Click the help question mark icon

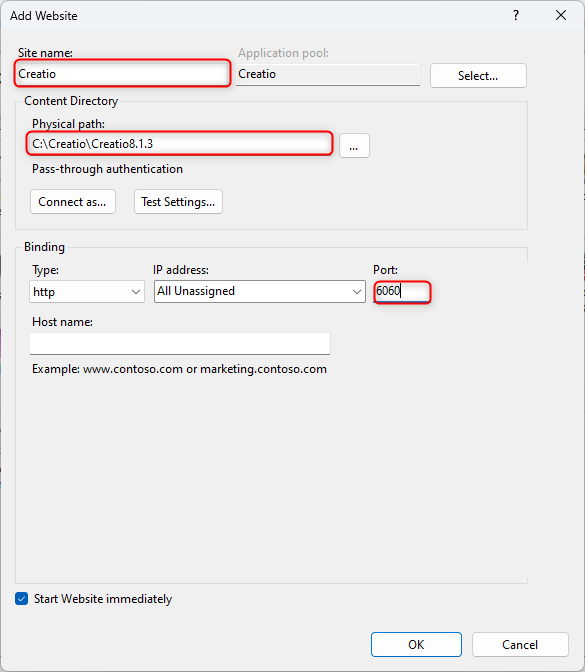tap(516, 16)
